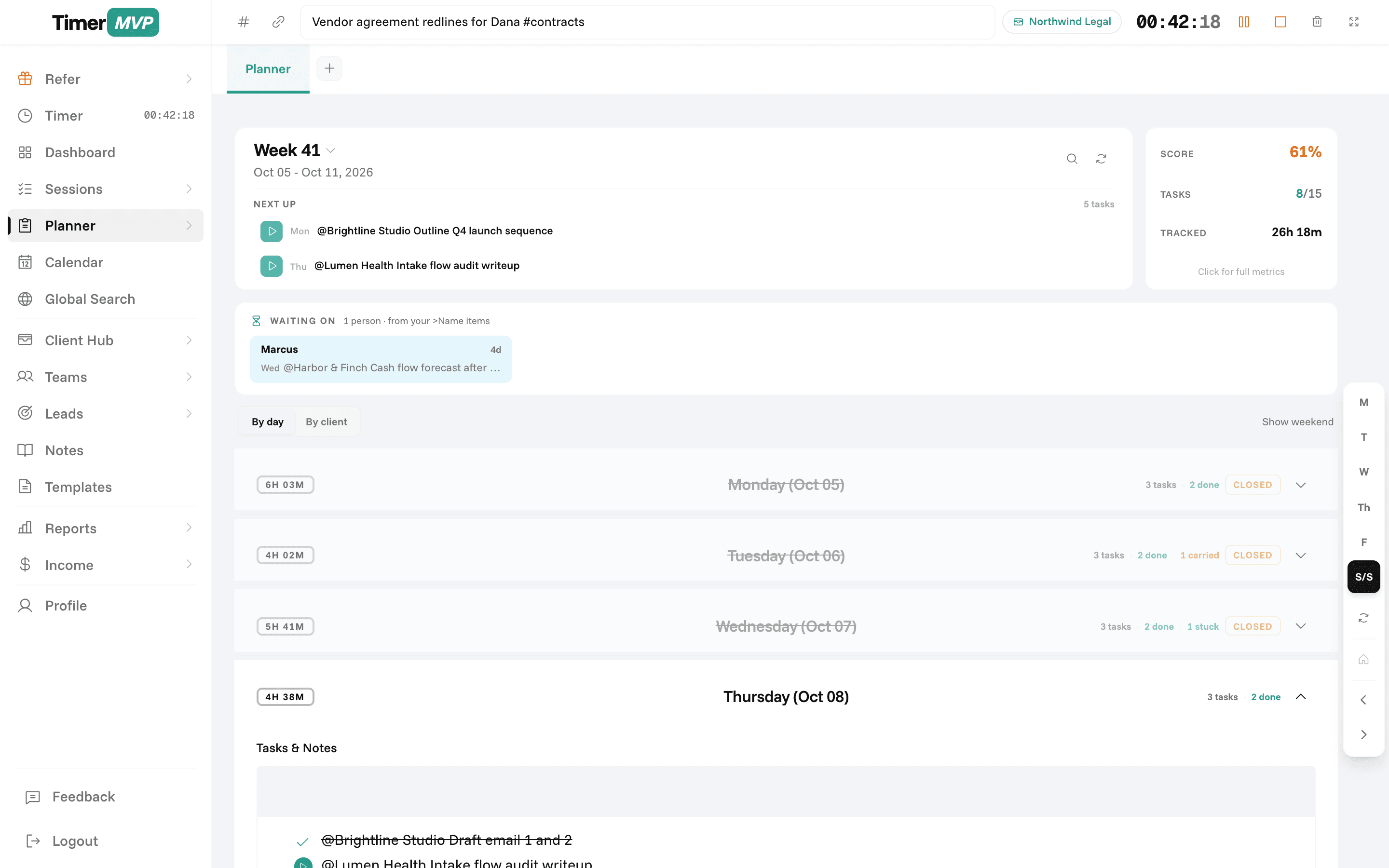
Task: Pause the running timer
Action: point(1244,22)
